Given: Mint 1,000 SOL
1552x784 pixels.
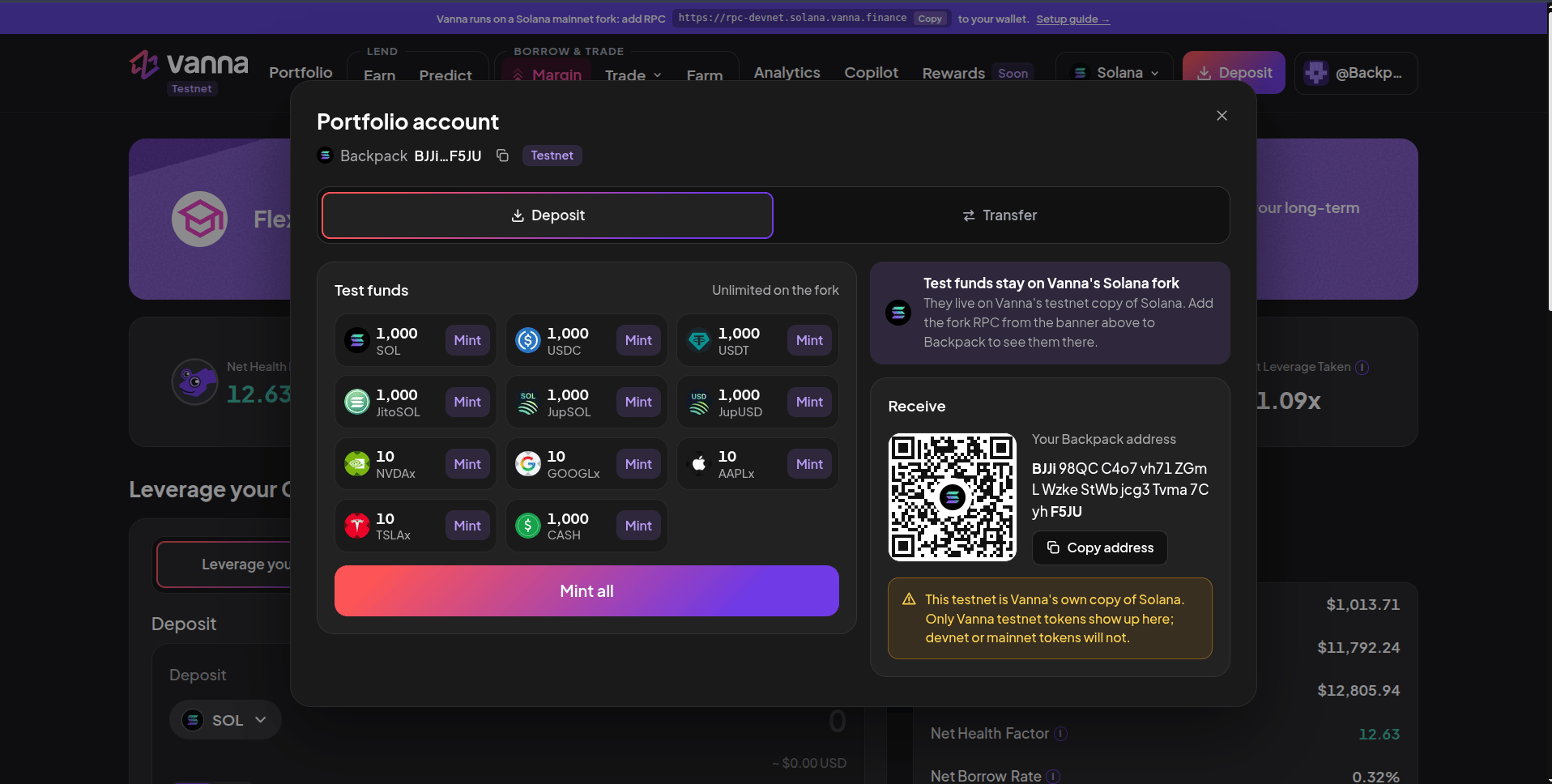Looking at the screenshot, I should 467,340.
